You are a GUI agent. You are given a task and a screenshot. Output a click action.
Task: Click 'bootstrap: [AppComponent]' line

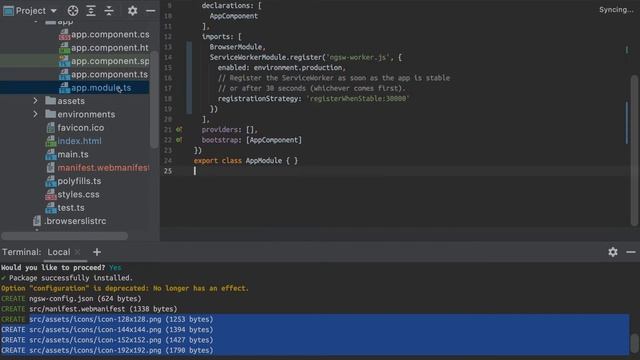pos(251,140)
